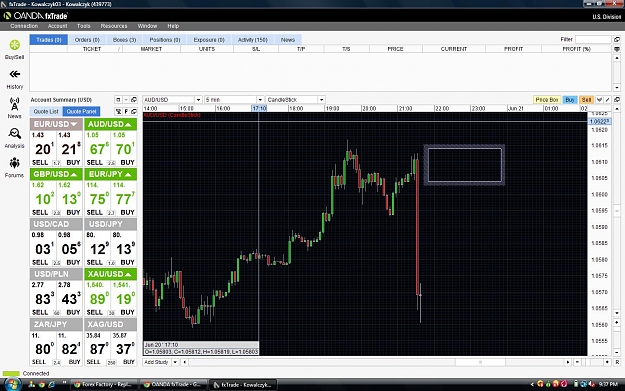Open the Help menu
Image resolution: width=625 pixels, height=391 pixels.
tap(173, 26)
